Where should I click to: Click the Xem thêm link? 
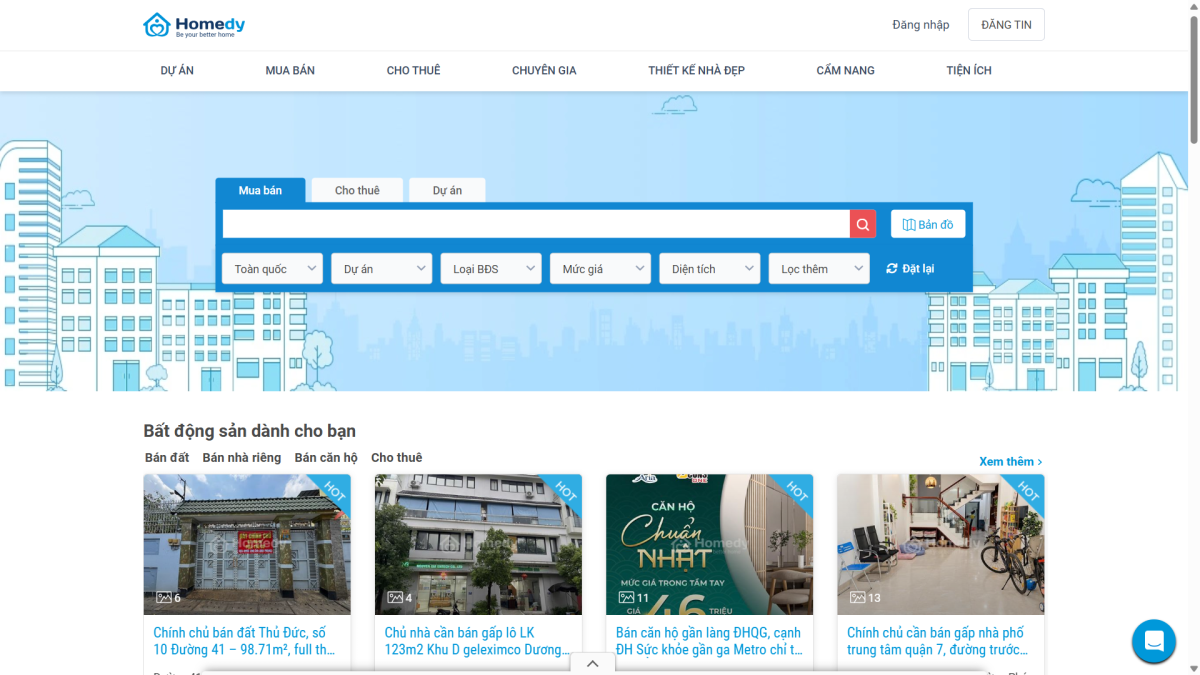pyautogui.click(x=1011, y=461)
